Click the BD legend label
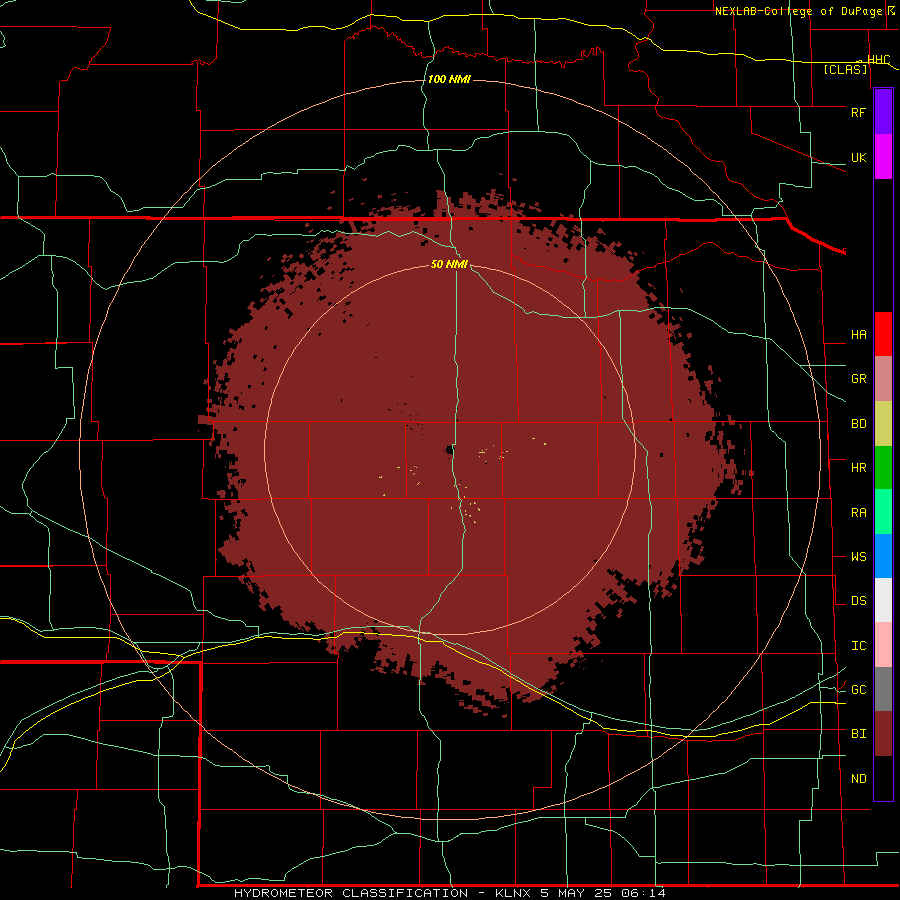 (x=858, y=424)
